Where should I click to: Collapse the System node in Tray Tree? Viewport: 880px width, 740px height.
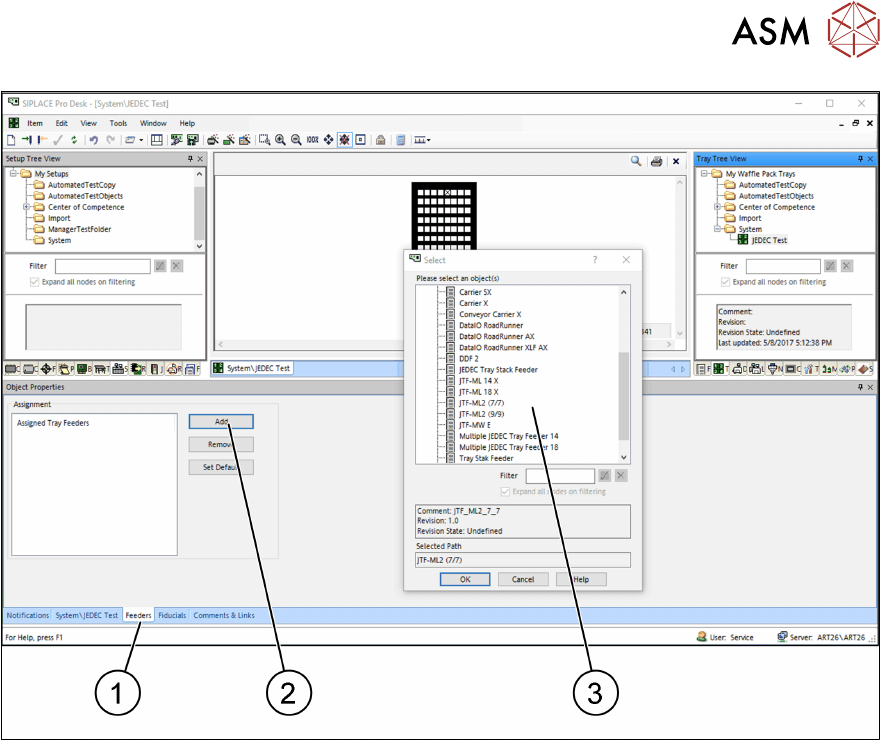click(x=717, y=229)
